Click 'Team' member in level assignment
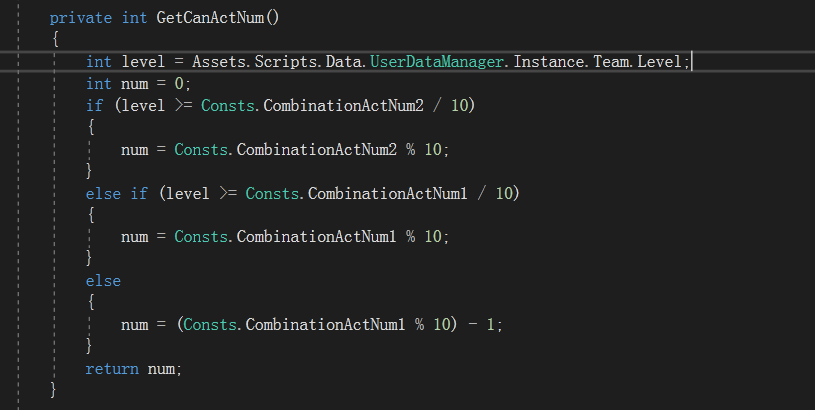The image size is (815, 410). 611,62
